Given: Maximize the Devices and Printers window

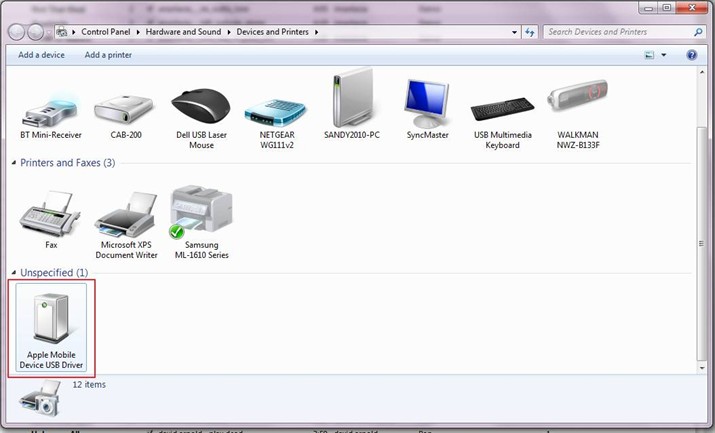Looking at the screenshot, I should click(666, 7).
